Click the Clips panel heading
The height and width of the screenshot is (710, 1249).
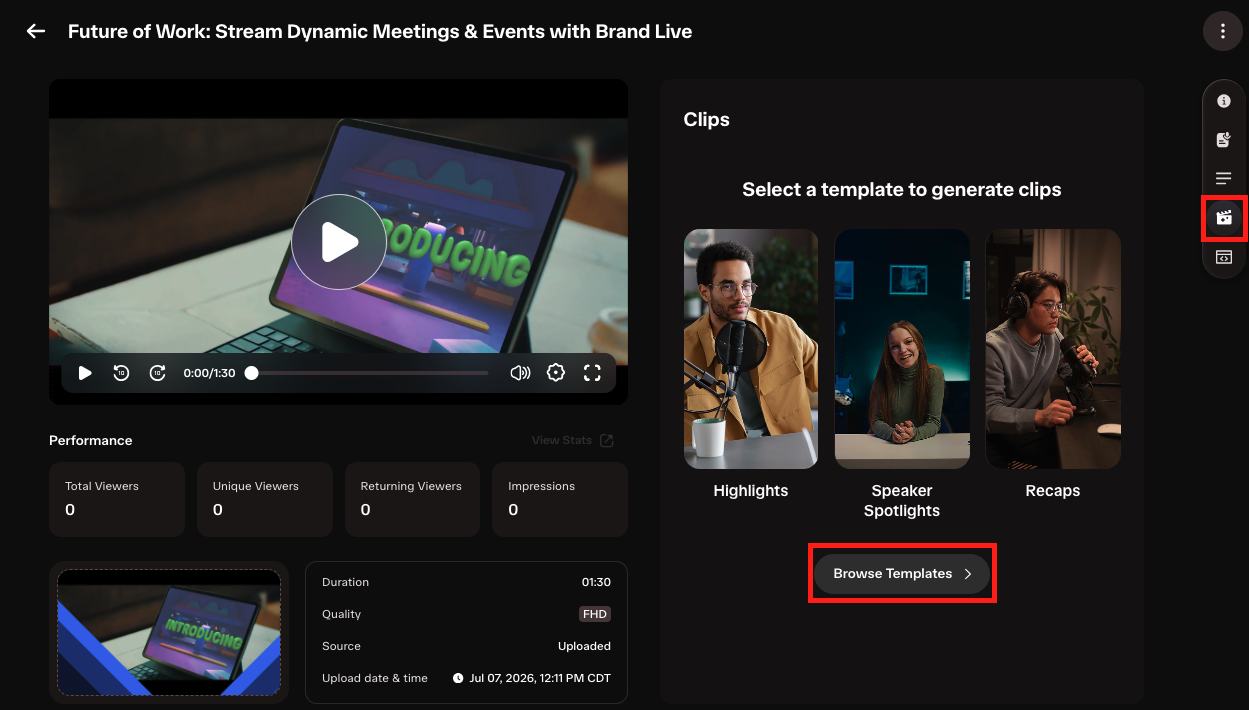tap(707, 119)
